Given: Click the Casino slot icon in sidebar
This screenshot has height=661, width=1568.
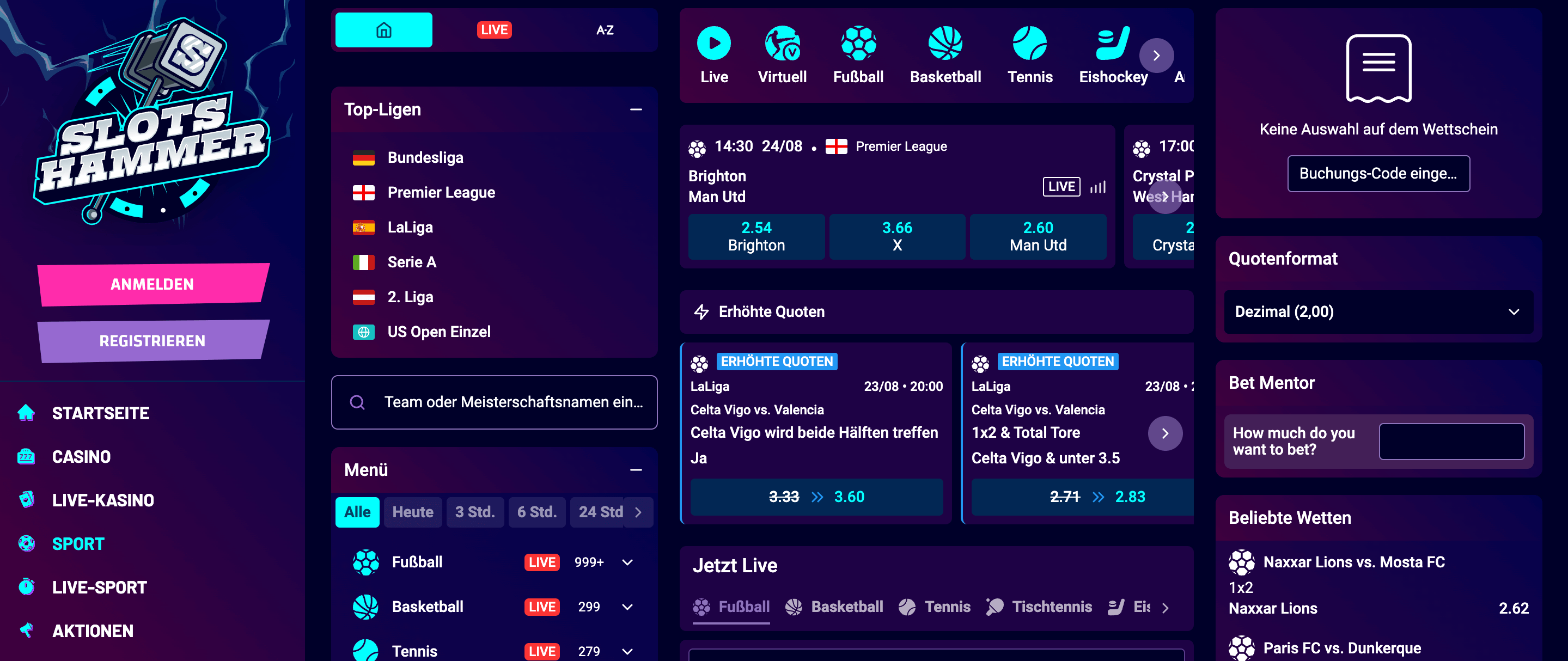Looking at the screenshot, I should 26,456.
